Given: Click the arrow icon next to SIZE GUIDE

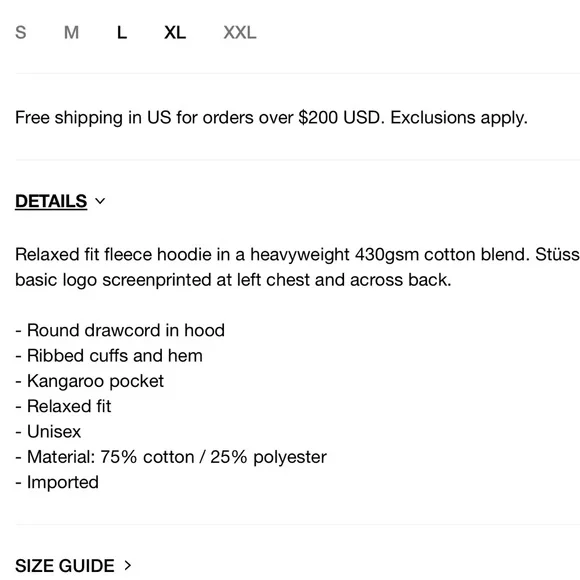Looking at the screenshot, I should [128, 566].
